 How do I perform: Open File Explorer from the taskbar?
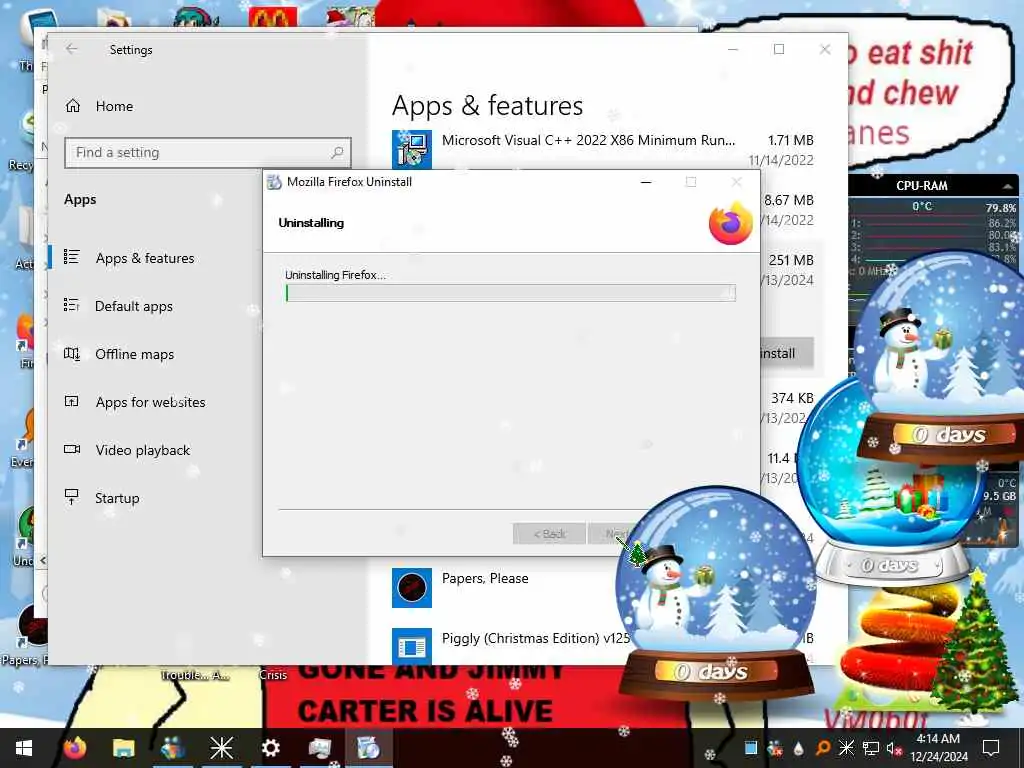123,748
